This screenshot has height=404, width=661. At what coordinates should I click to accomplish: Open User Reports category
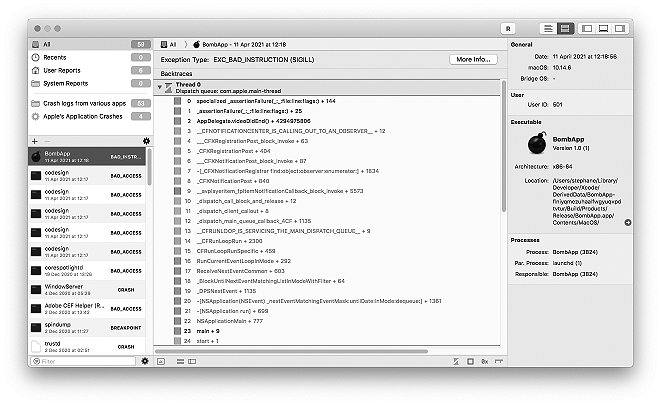90,70
